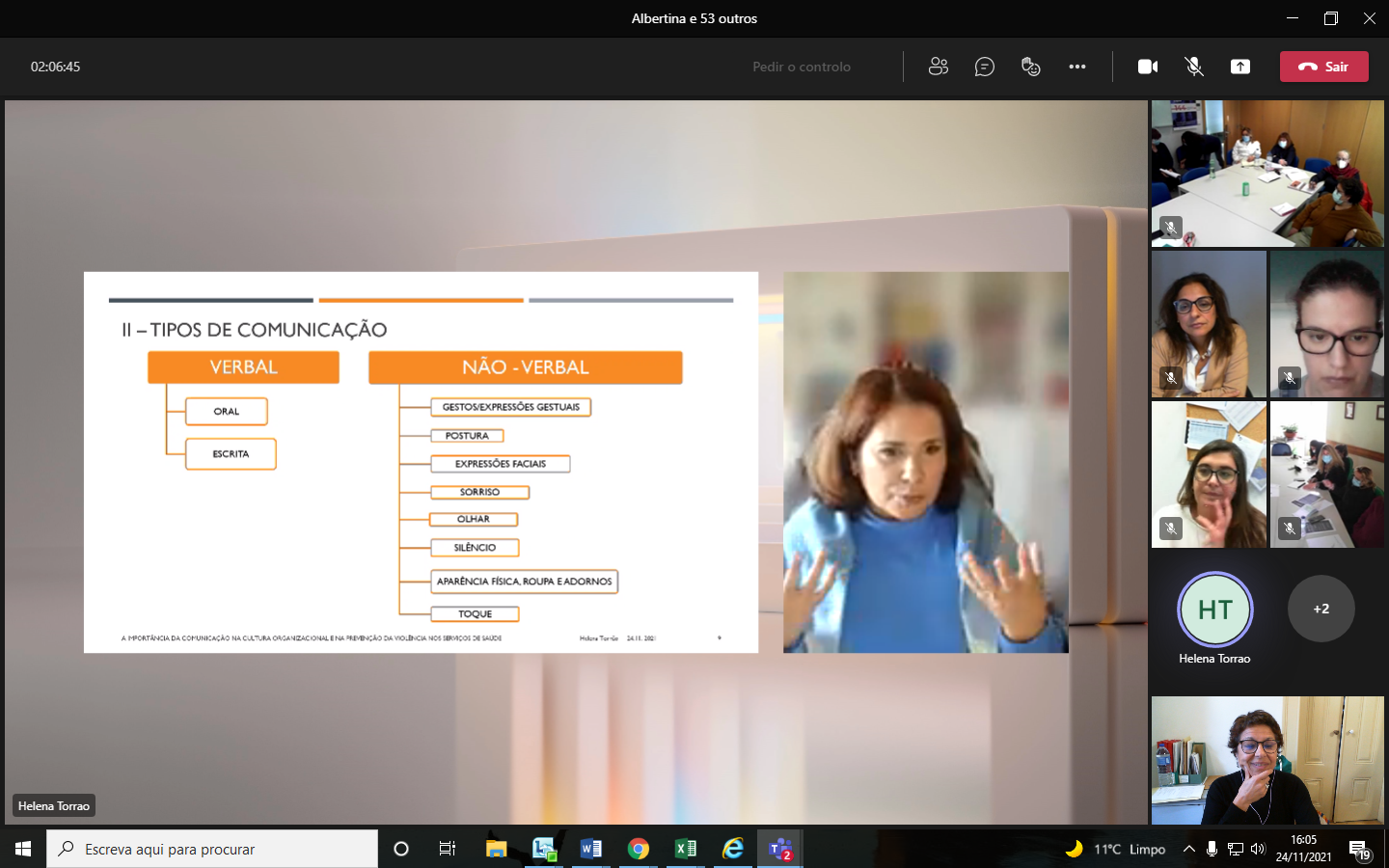Open the reactions menu
This screenshot has height=868, width=1389.
coord(1030,67)
